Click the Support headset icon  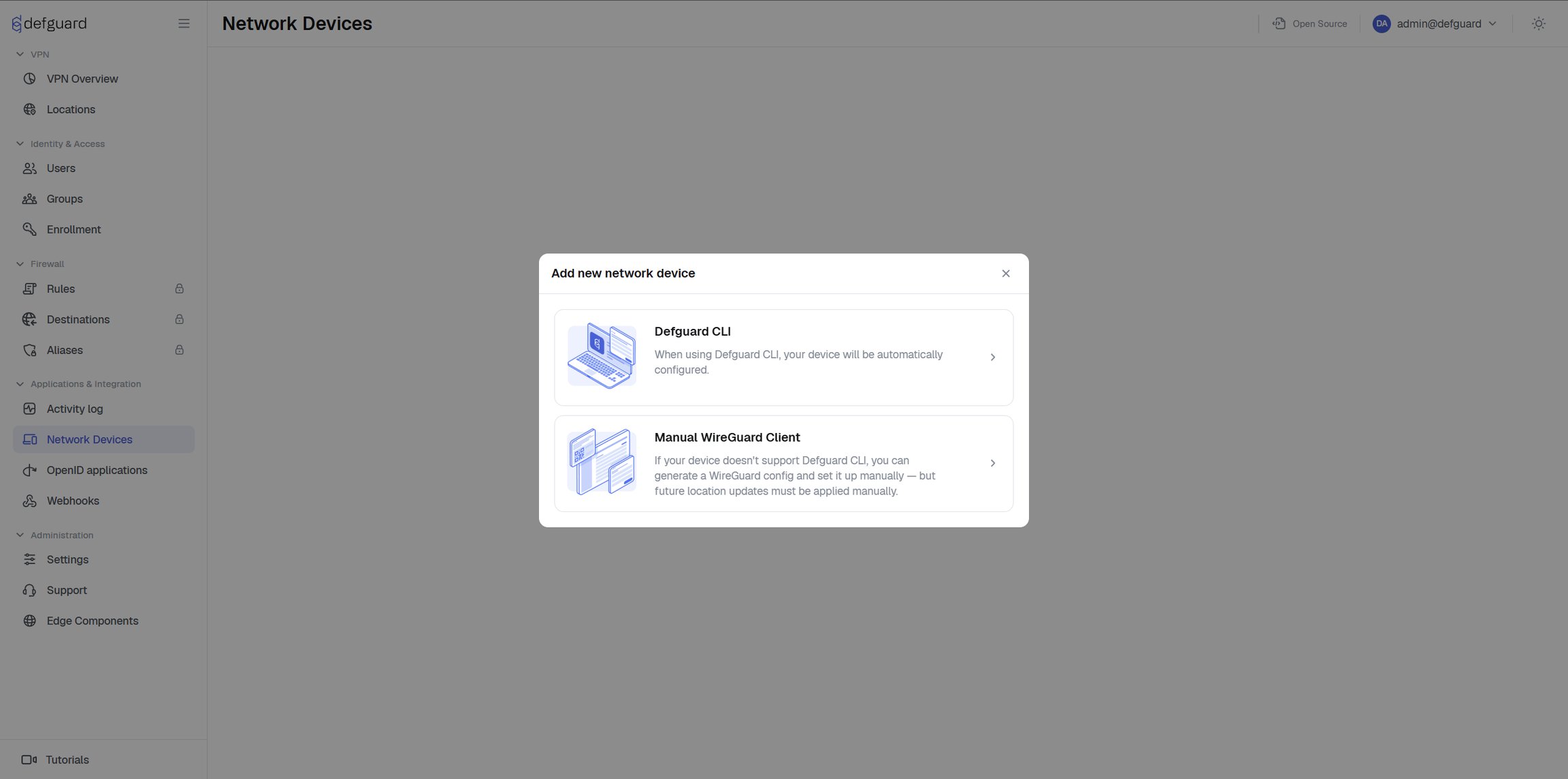29,590
